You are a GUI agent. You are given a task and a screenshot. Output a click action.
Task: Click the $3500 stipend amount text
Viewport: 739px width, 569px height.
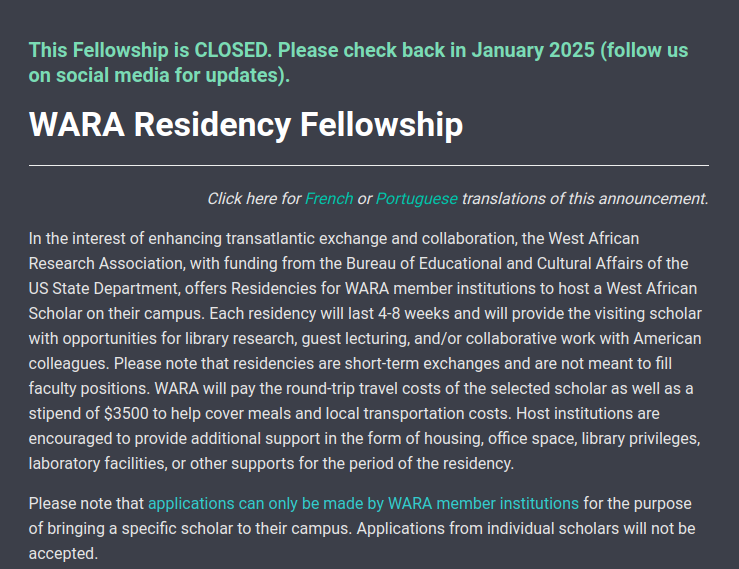tap(126, 413)
